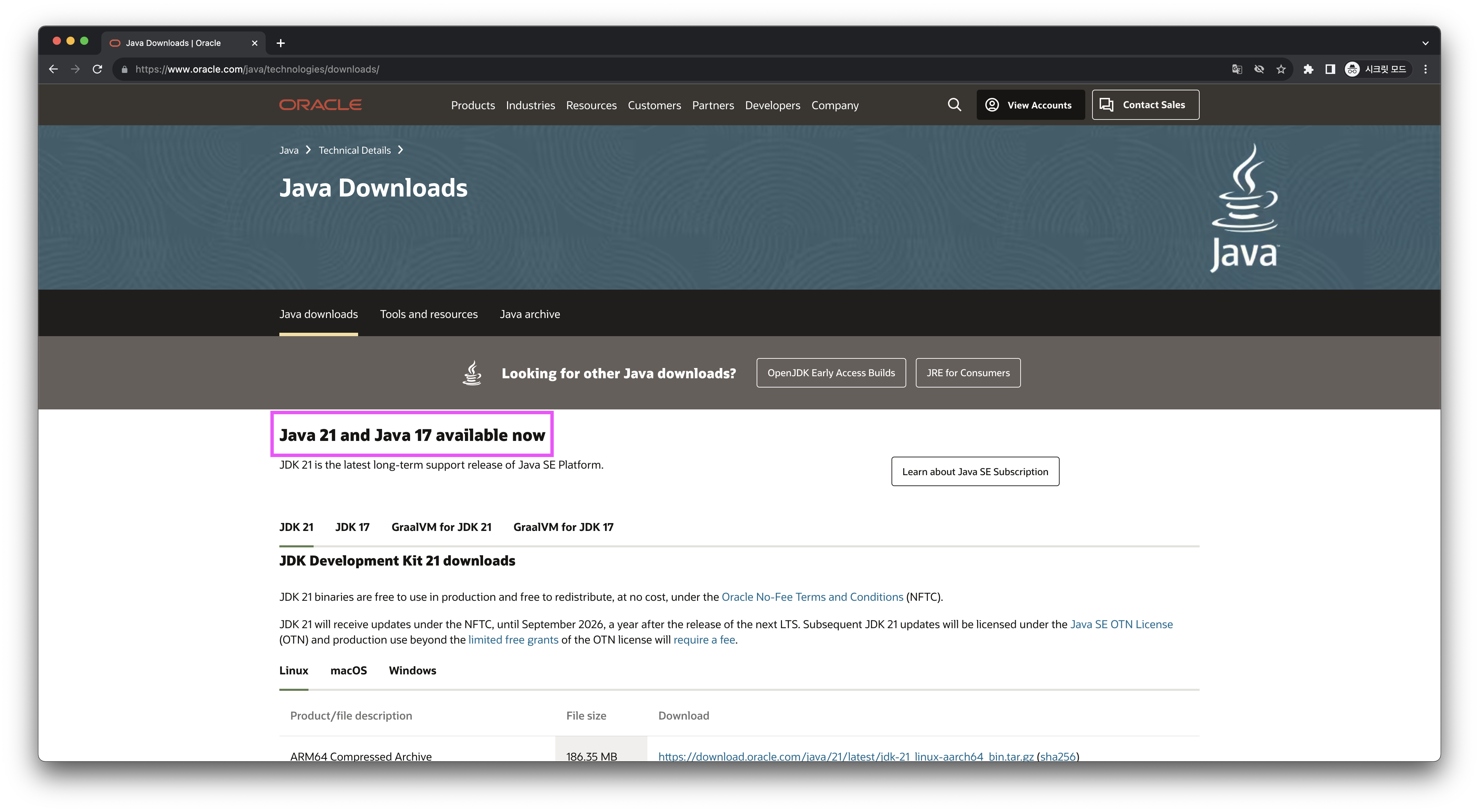Open Oracle No-Fee Terms and Conditions link
This screenshot has width=1479, height=812.
[x=812, y=597]
